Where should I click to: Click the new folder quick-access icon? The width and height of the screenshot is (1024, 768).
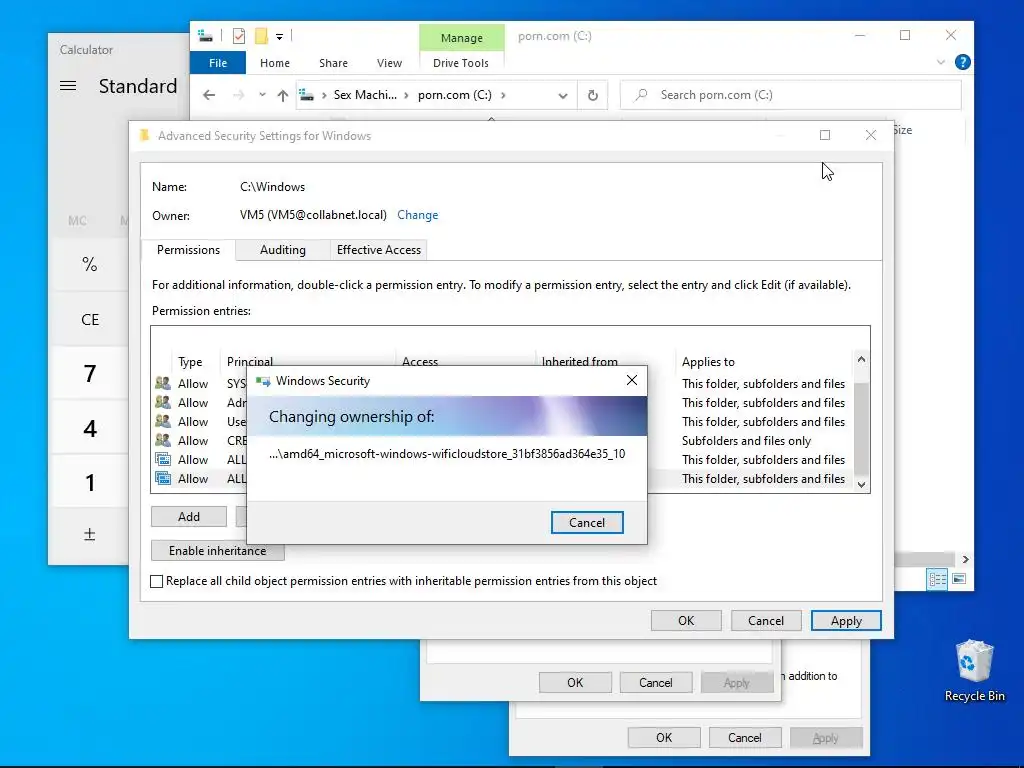point(261,36)
